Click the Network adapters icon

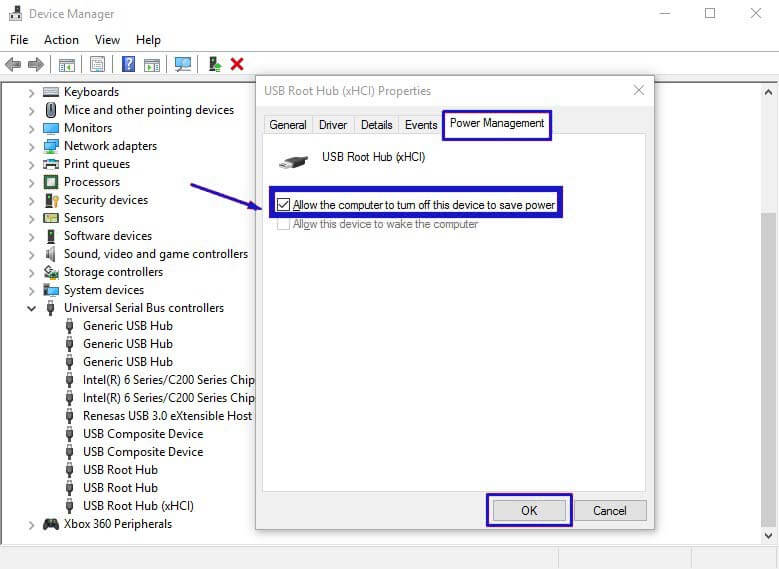pos(51,146)
